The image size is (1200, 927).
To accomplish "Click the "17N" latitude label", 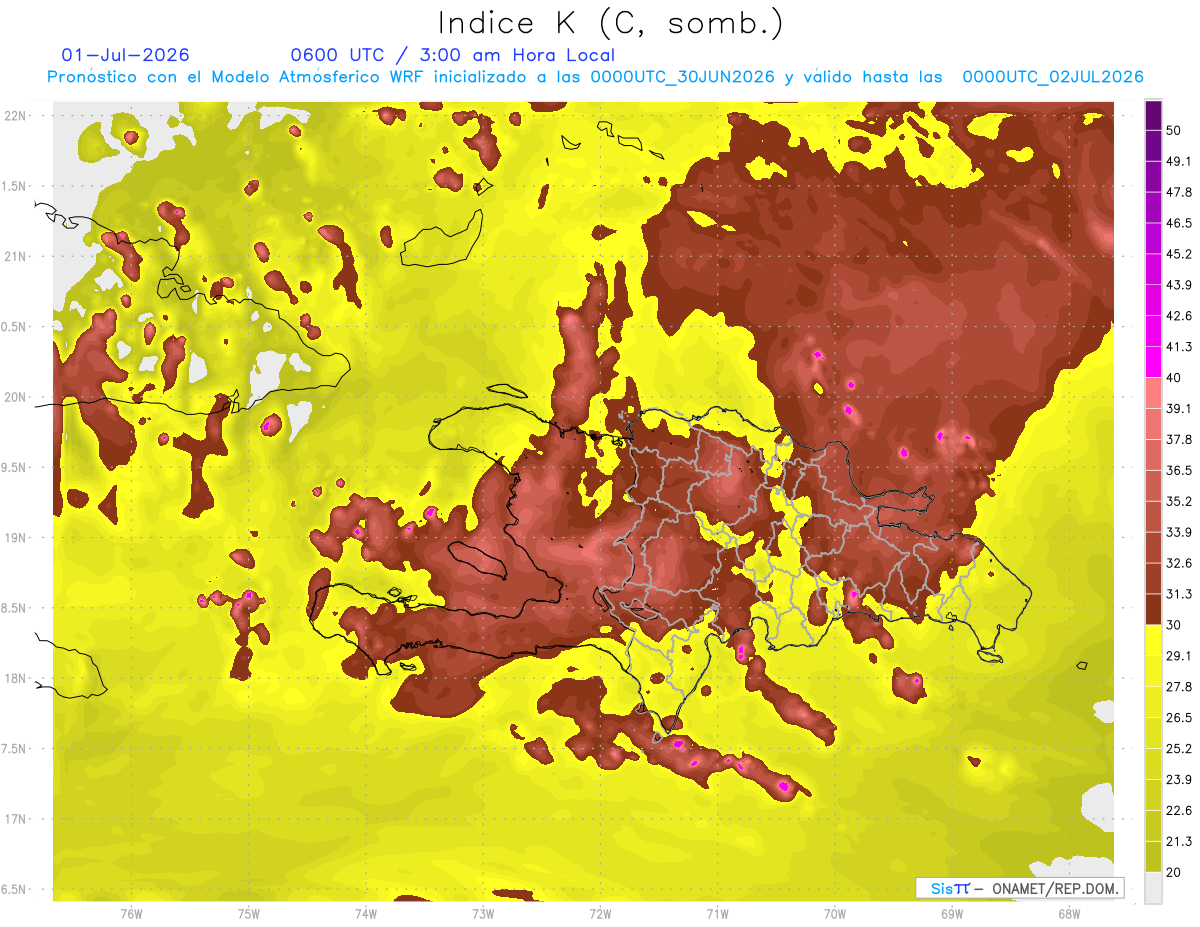I will coord(14,819).
